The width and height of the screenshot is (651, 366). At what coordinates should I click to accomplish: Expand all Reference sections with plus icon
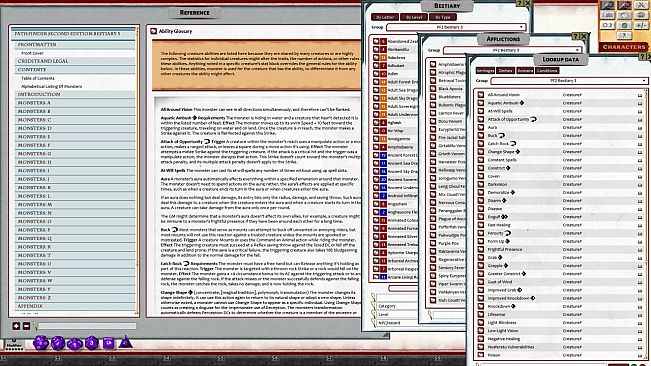click(x=16, y=326)
